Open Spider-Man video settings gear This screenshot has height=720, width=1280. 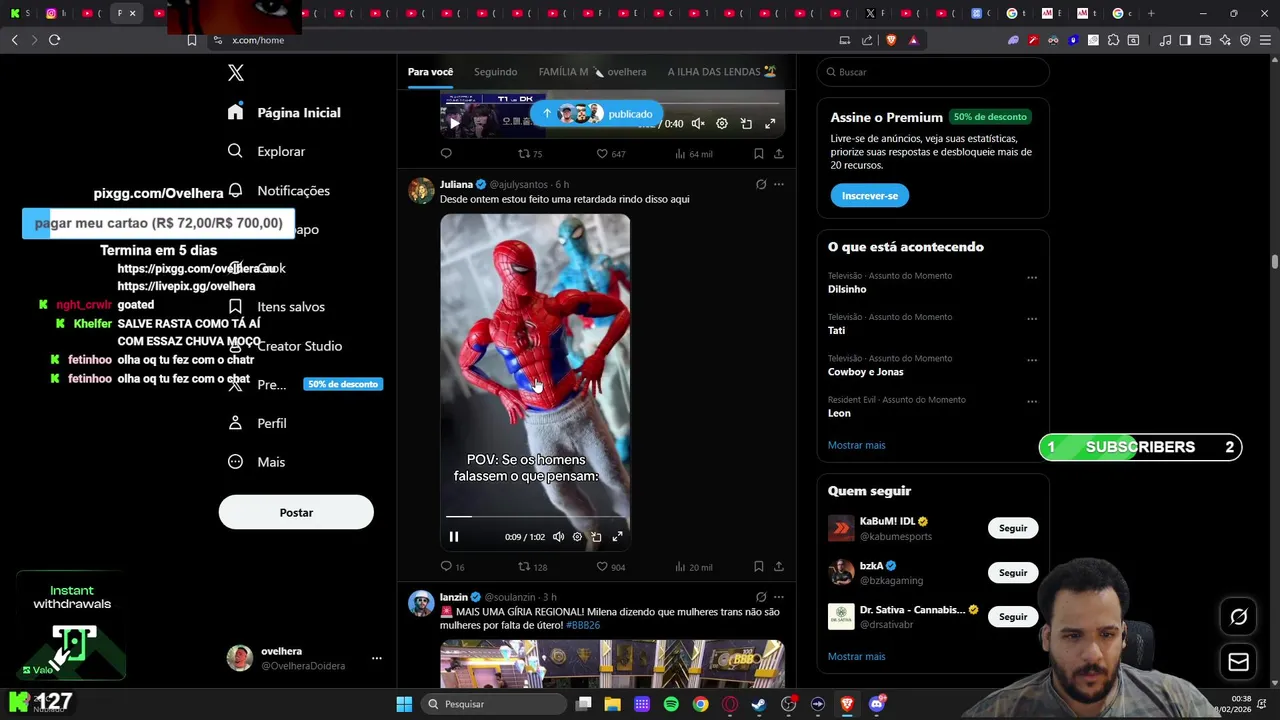point(577,537)
